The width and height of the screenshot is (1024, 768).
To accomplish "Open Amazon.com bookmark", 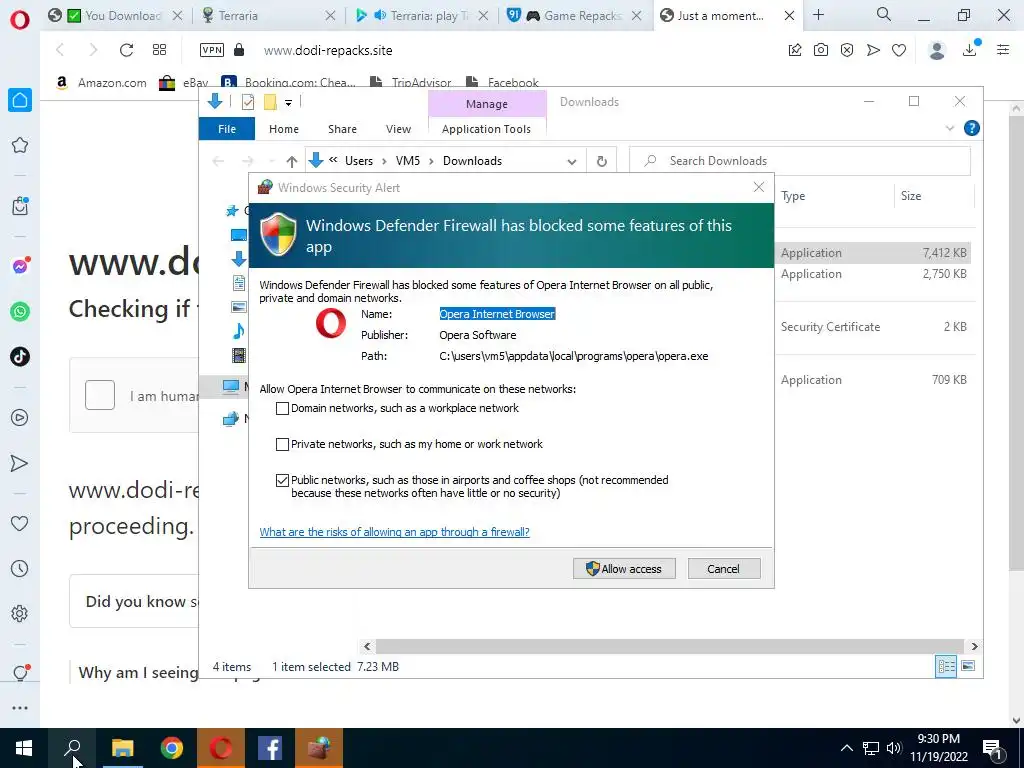I will tap(101, 82).
